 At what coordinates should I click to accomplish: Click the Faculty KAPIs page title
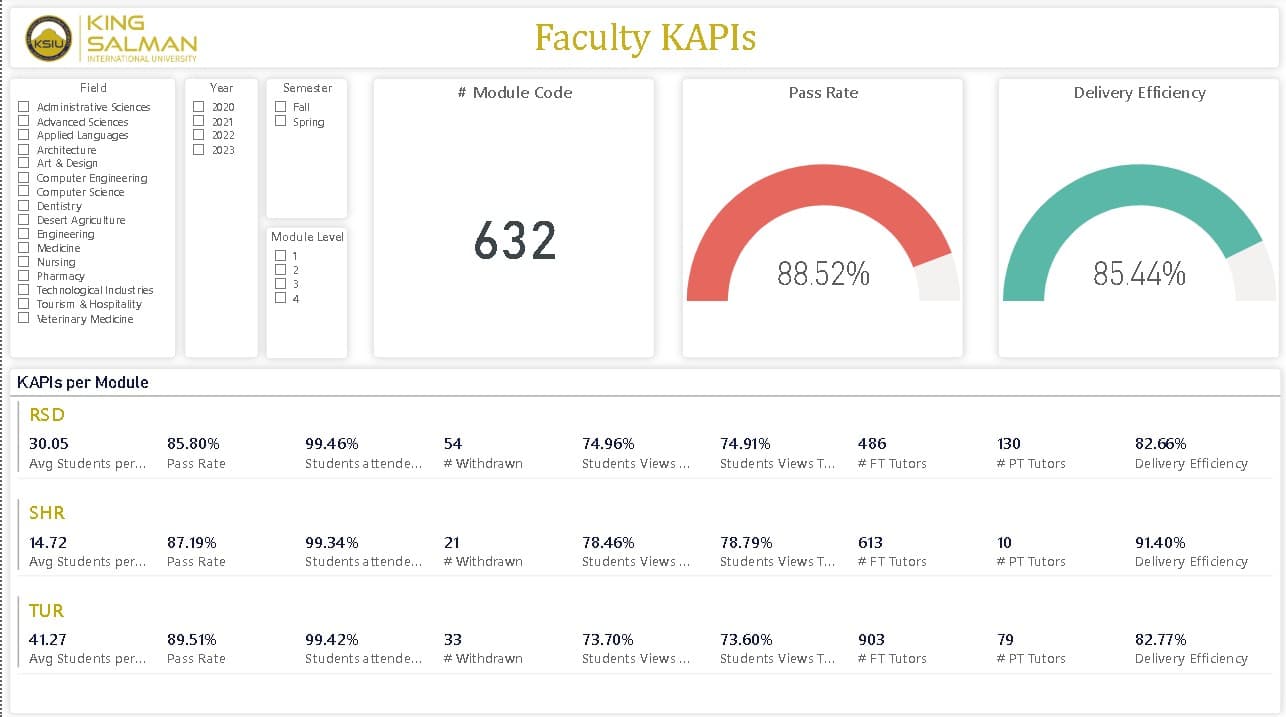[x=645, y=38]
